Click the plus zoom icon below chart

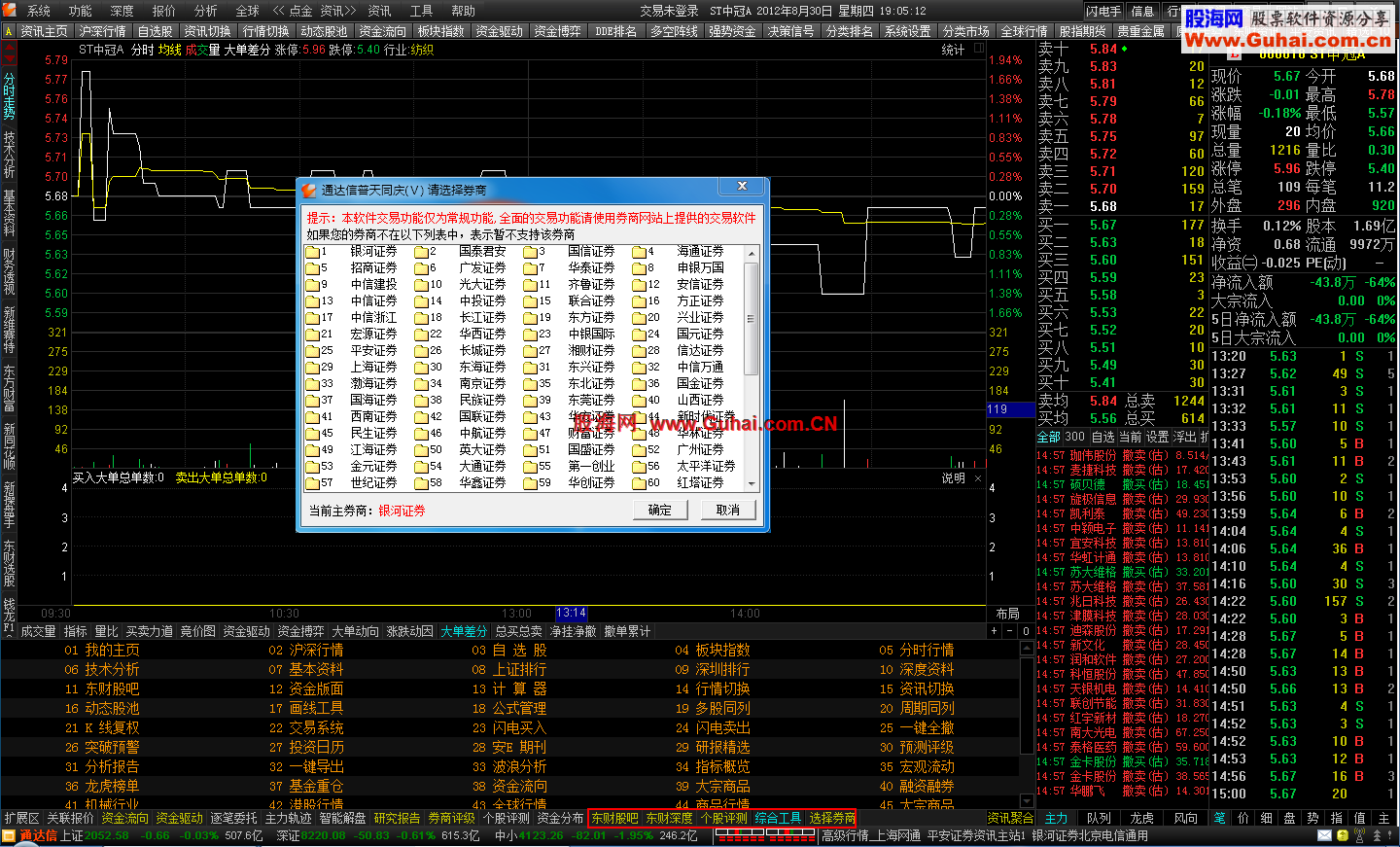[x=994, y=631]
